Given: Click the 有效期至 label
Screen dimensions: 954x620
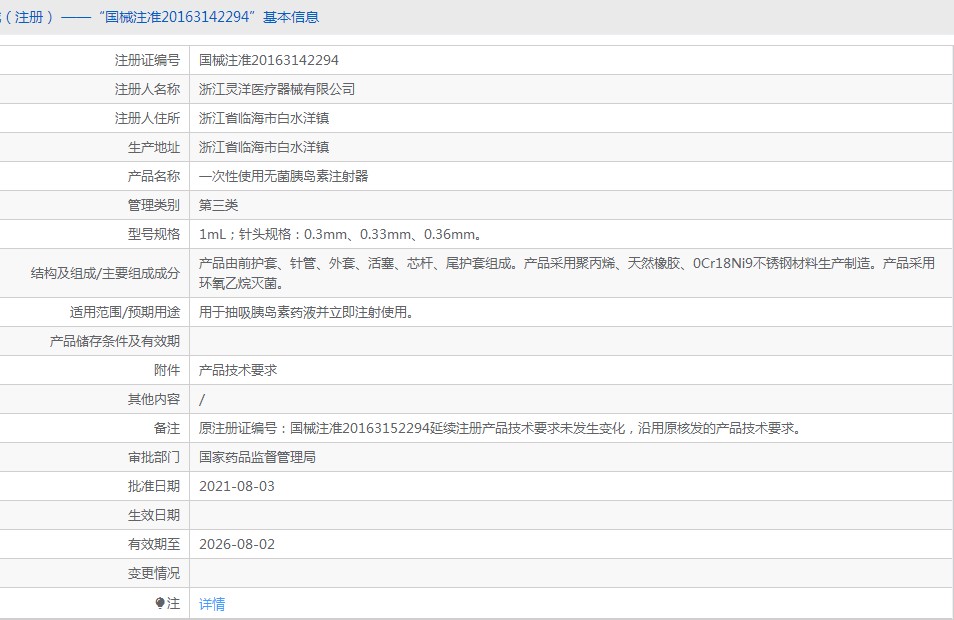Looking at the screenshot, I should click(x=154, y=544).
